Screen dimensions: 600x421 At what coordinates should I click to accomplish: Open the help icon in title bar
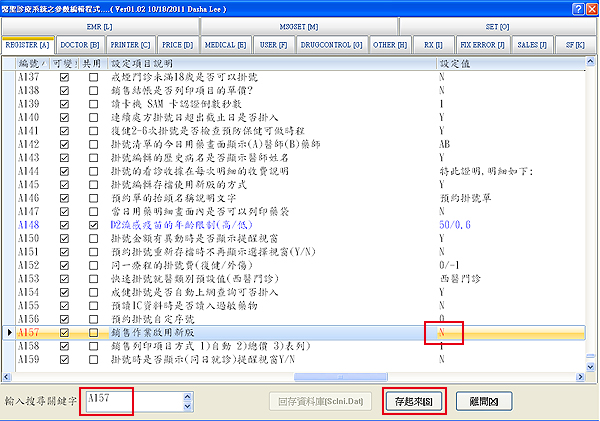click(x=570, y=8)
